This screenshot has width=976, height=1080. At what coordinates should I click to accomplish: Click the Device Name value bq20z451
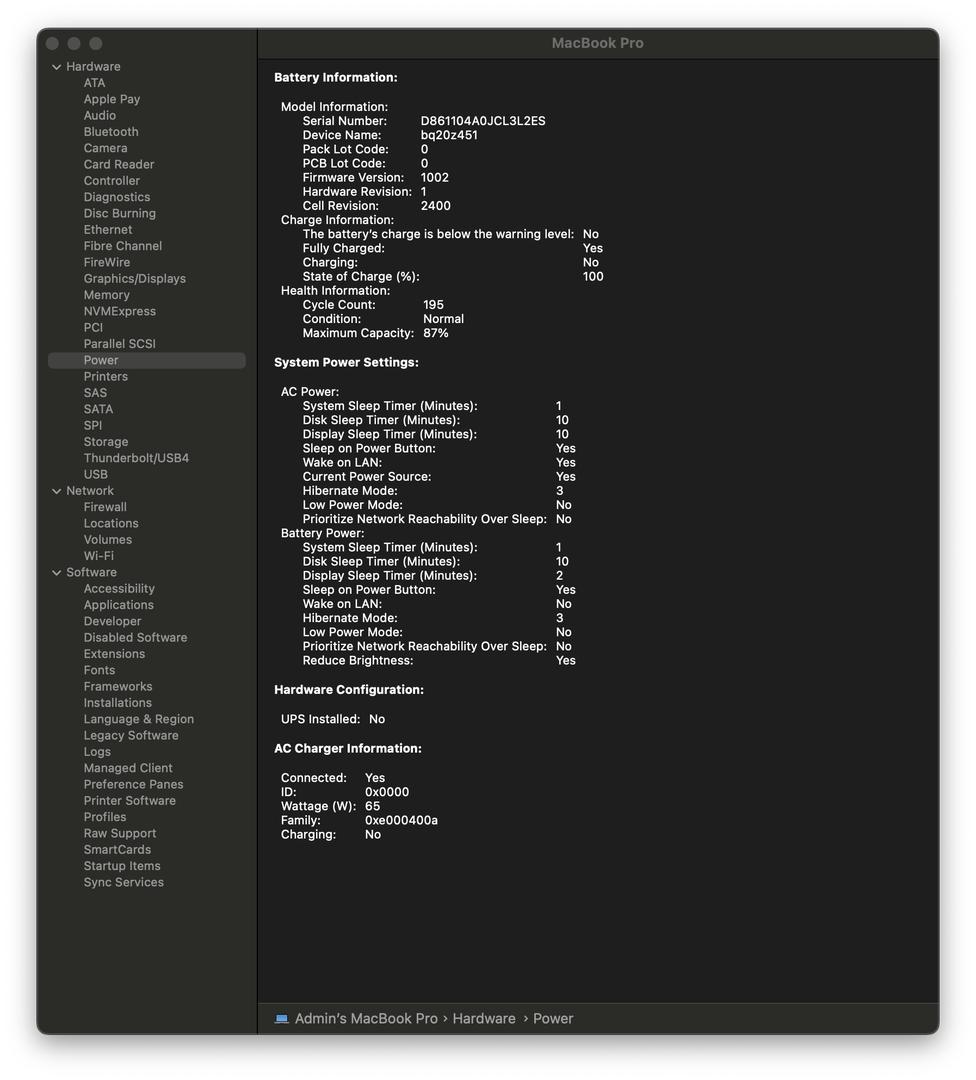click(449, 135)
